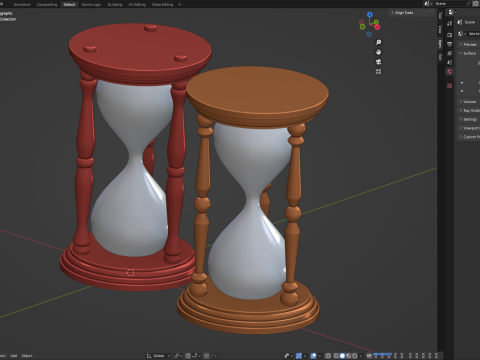The width and height of the screenshot is (480, 360).
Task: Open the World properties tab icon
Action: pos(450,71)
